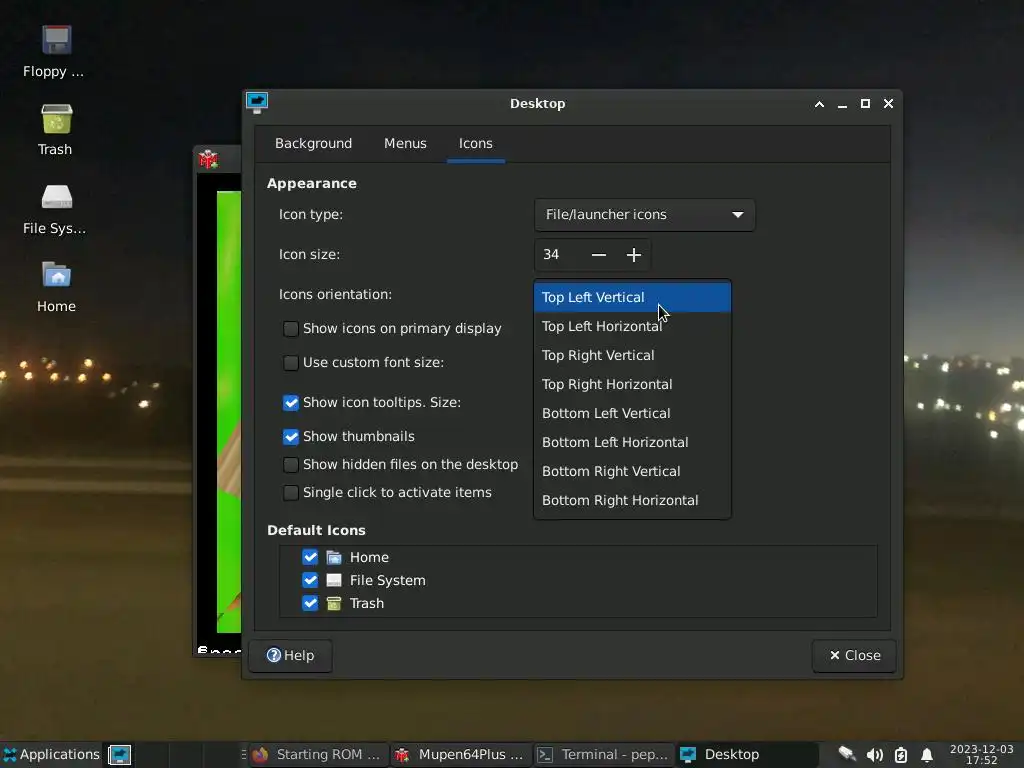1024x768 pixels.
Task: Uncheck the File System default icon checkbox
Action: tap(310, 580)
